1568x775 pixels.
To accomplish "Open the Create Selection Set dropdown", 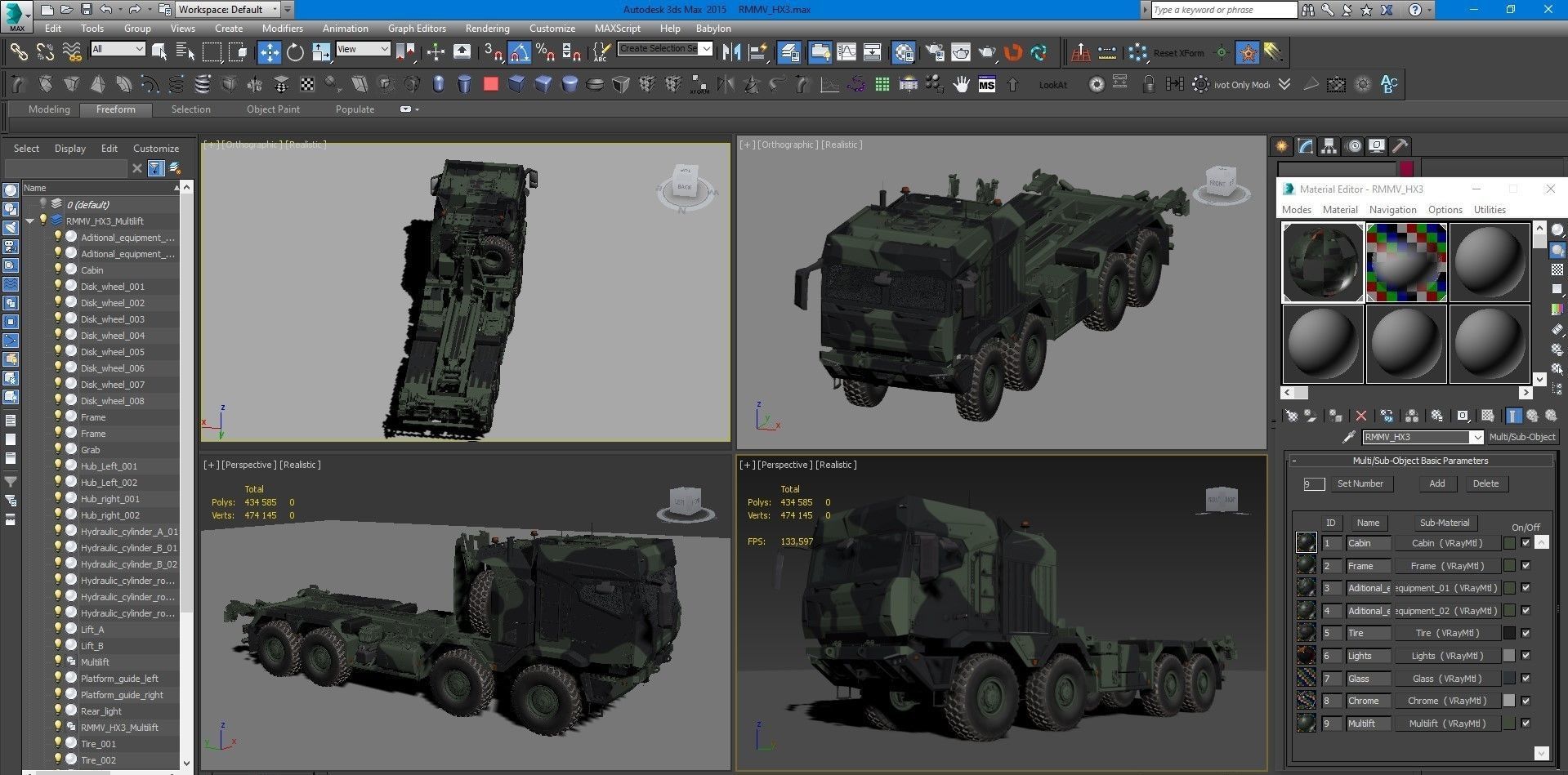I will click(665, 49).
